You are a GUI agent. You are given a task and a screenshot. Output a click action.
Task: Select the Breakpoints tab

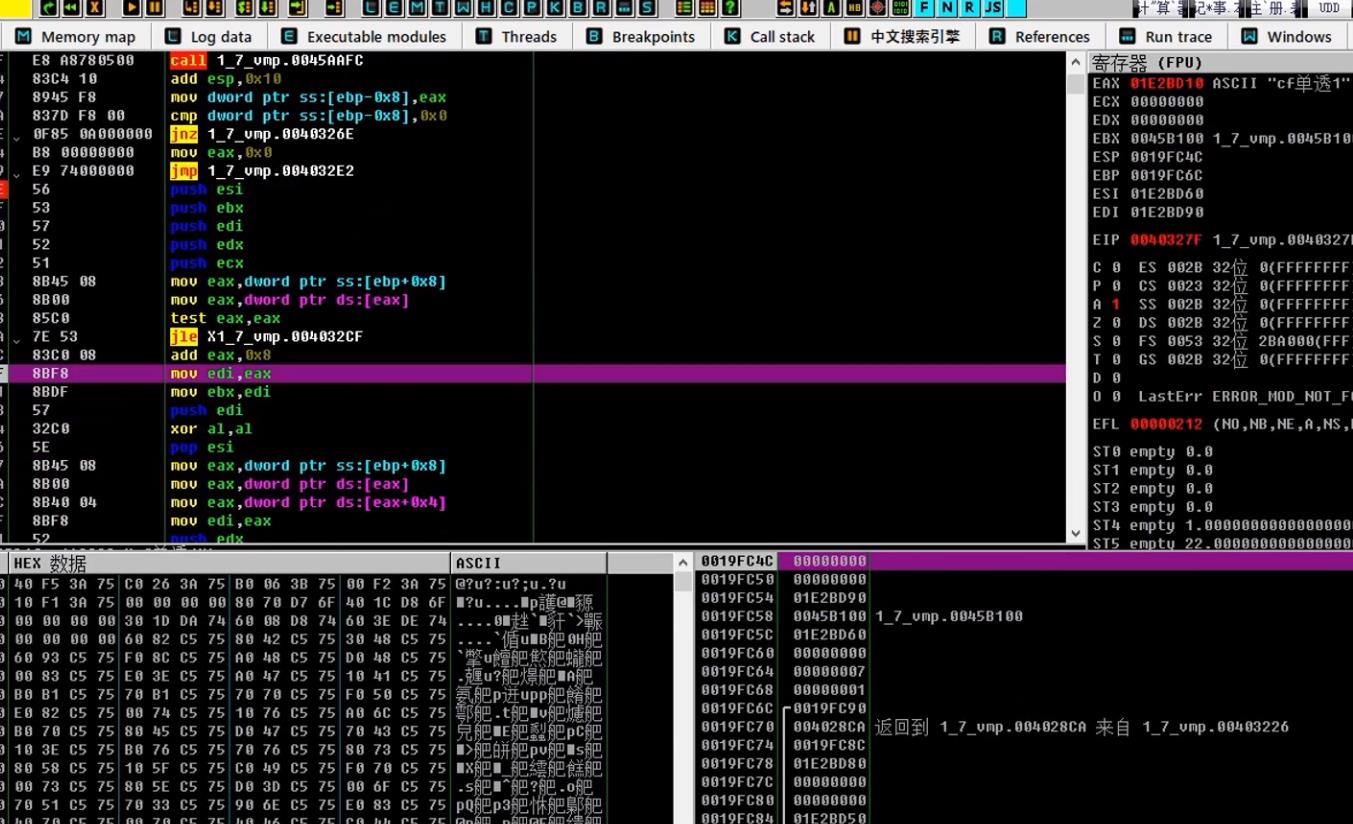641,37
